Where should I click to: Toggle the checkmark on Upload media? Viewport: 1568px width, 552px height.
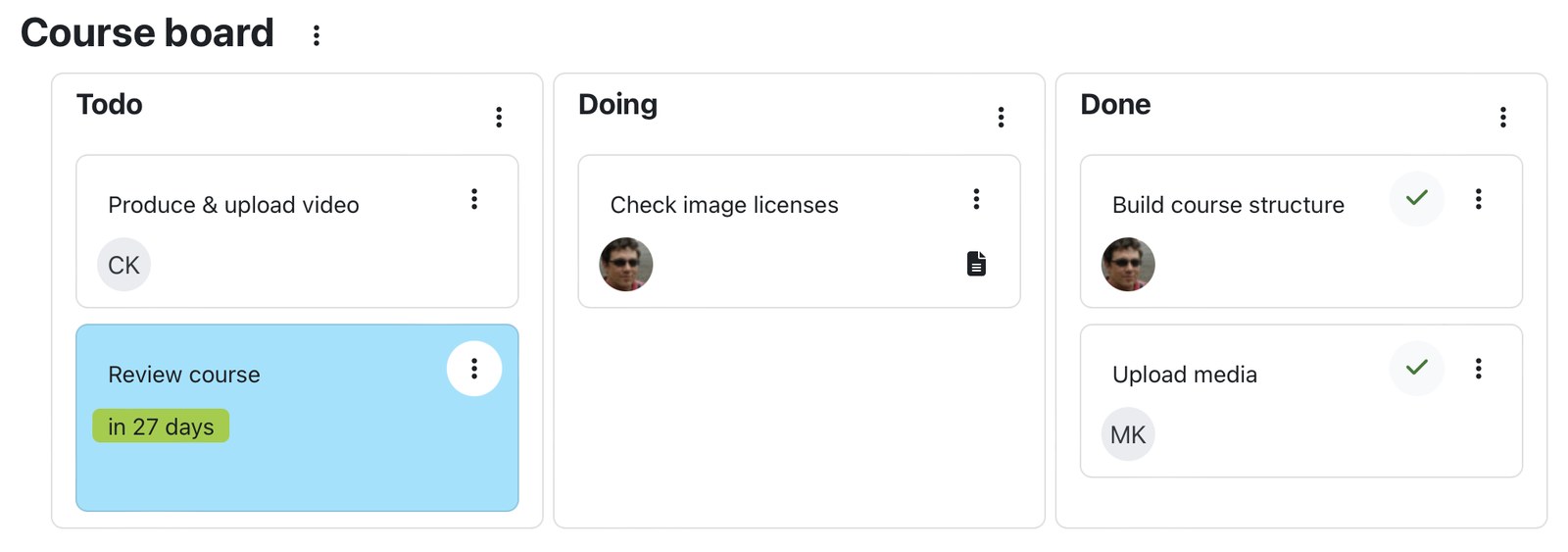point(1416,368)
